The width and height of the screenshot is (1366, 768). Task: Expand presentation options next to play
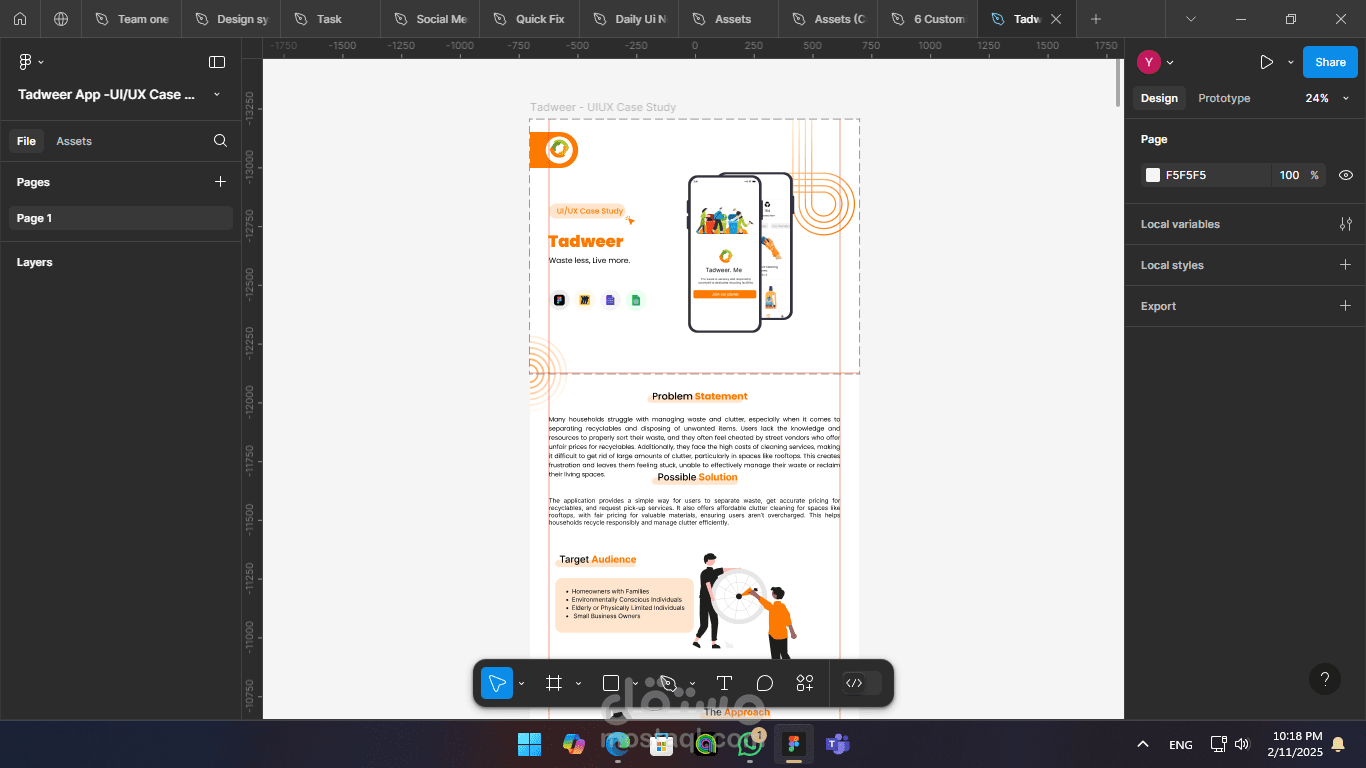click(x=1290, y=62)
